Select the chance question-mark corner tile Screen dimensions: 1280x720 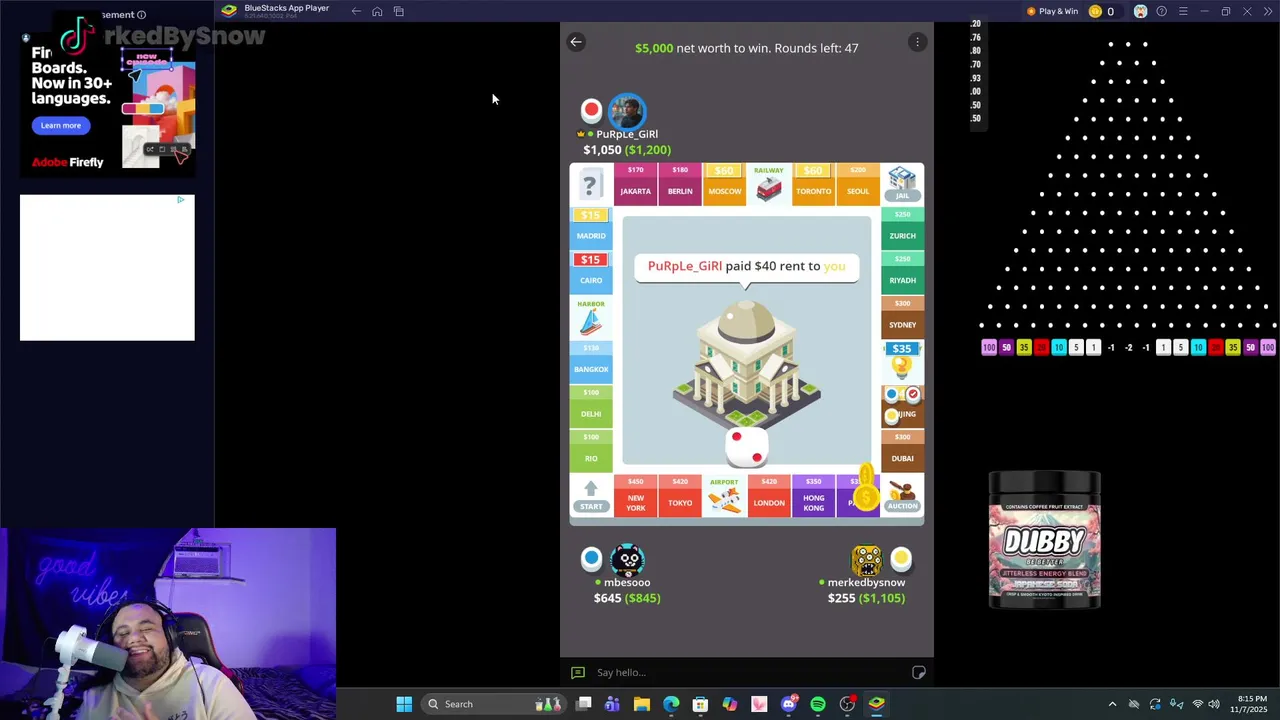(590, 185)
